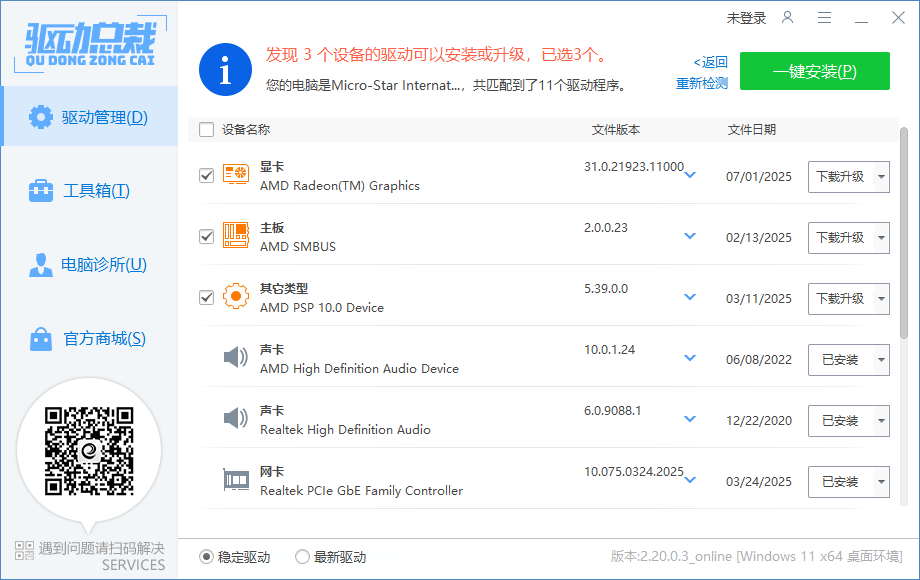Click the date 12/22/2020
The width and height of the screenshot is (920, 580).
point(759,420)
